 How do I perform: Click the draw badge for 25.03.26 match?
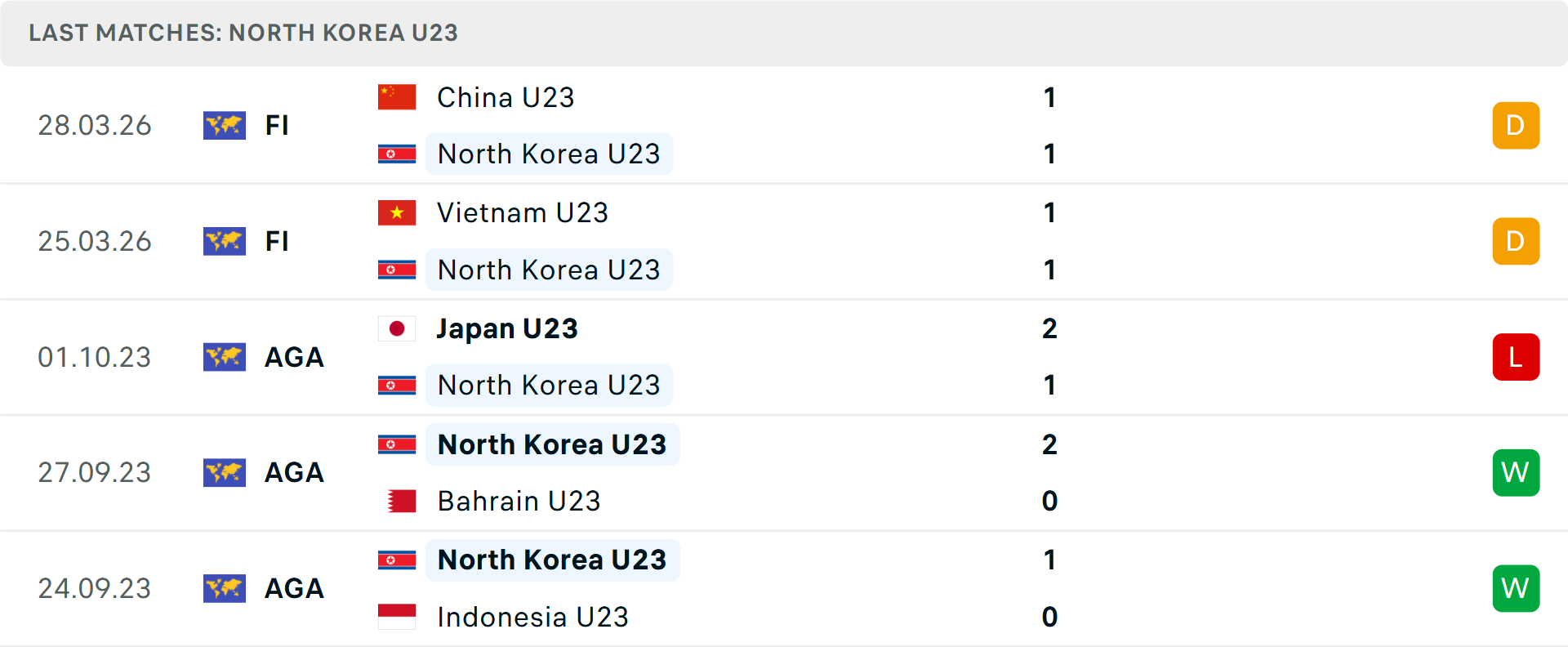pos(1516,241)
